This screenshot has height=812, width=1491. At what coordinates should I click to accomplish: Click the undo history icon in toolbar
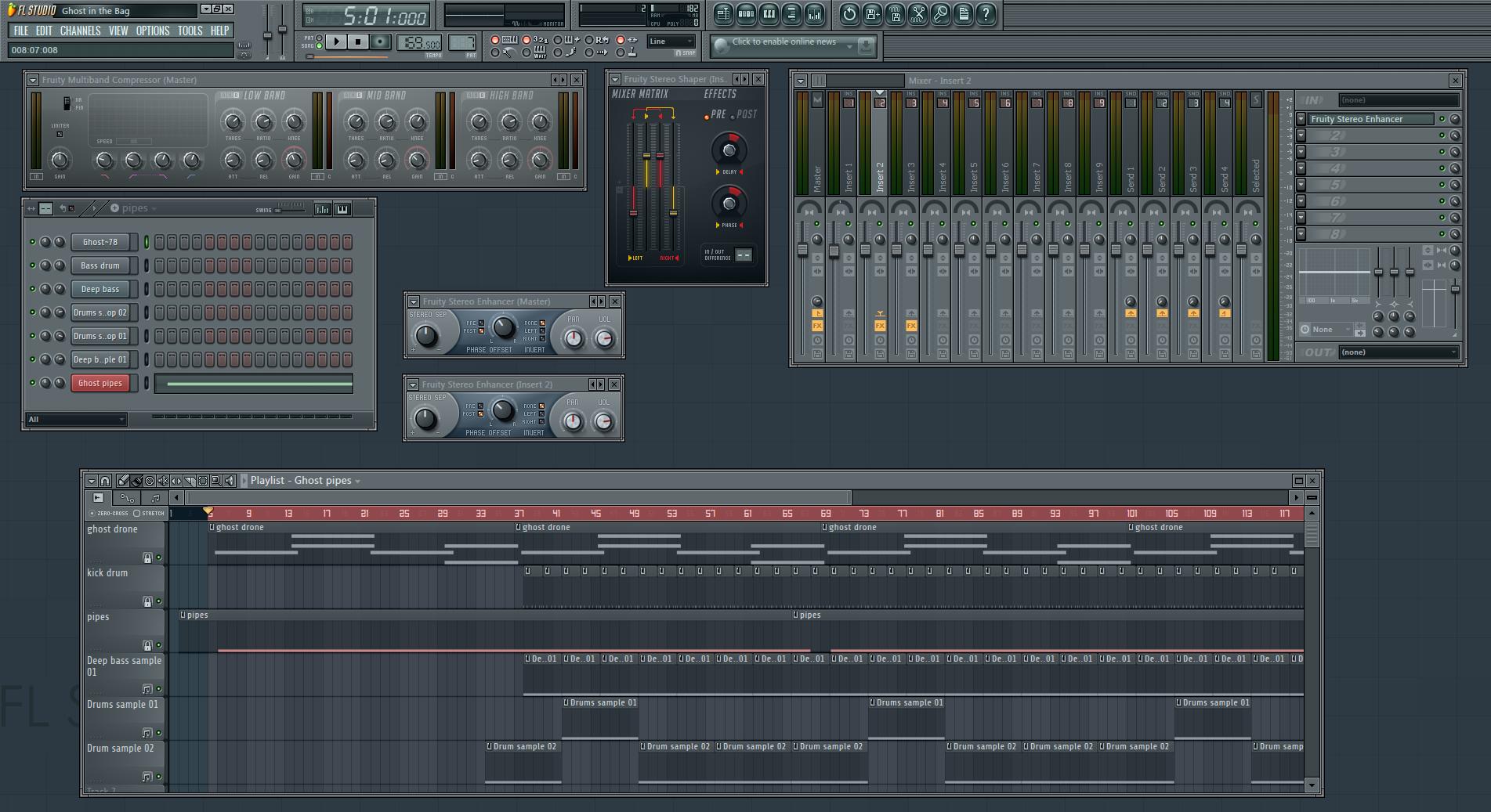tap(849, 14)
